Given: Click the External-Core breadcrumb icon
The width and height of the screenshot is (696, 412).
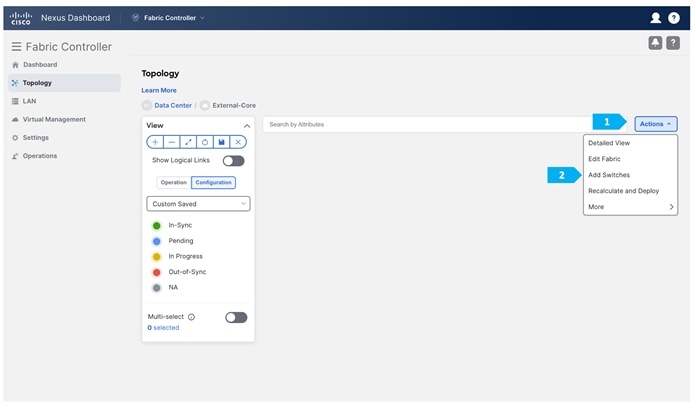Looking at the screenshot, I should point(205,106).
